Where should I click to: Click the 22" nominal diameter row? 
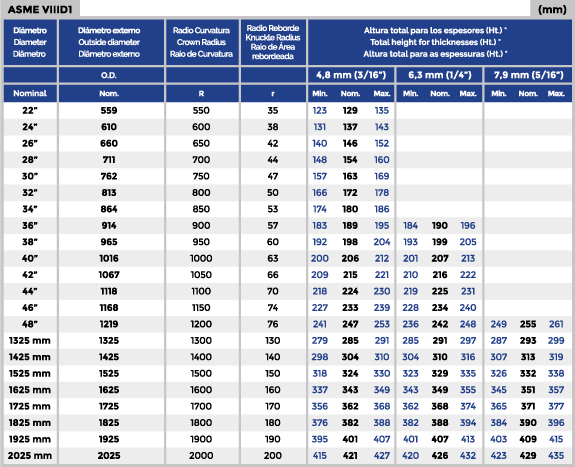(288, 110)
